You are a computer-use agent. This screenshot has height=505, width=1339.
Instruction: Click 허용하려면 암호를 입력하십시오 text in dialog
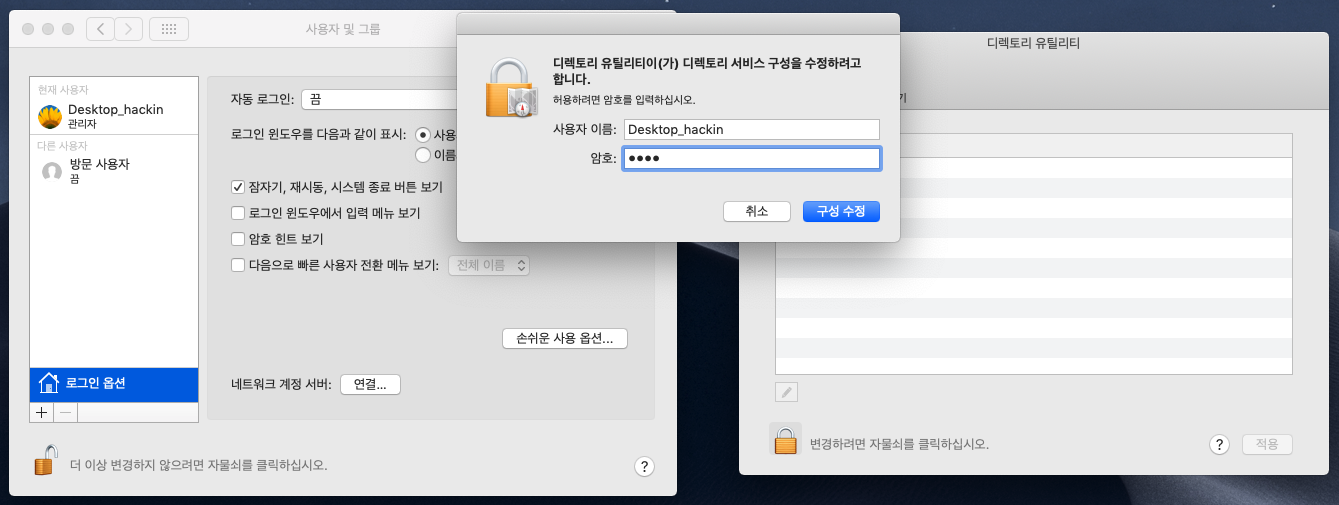(x=624, y=100)
